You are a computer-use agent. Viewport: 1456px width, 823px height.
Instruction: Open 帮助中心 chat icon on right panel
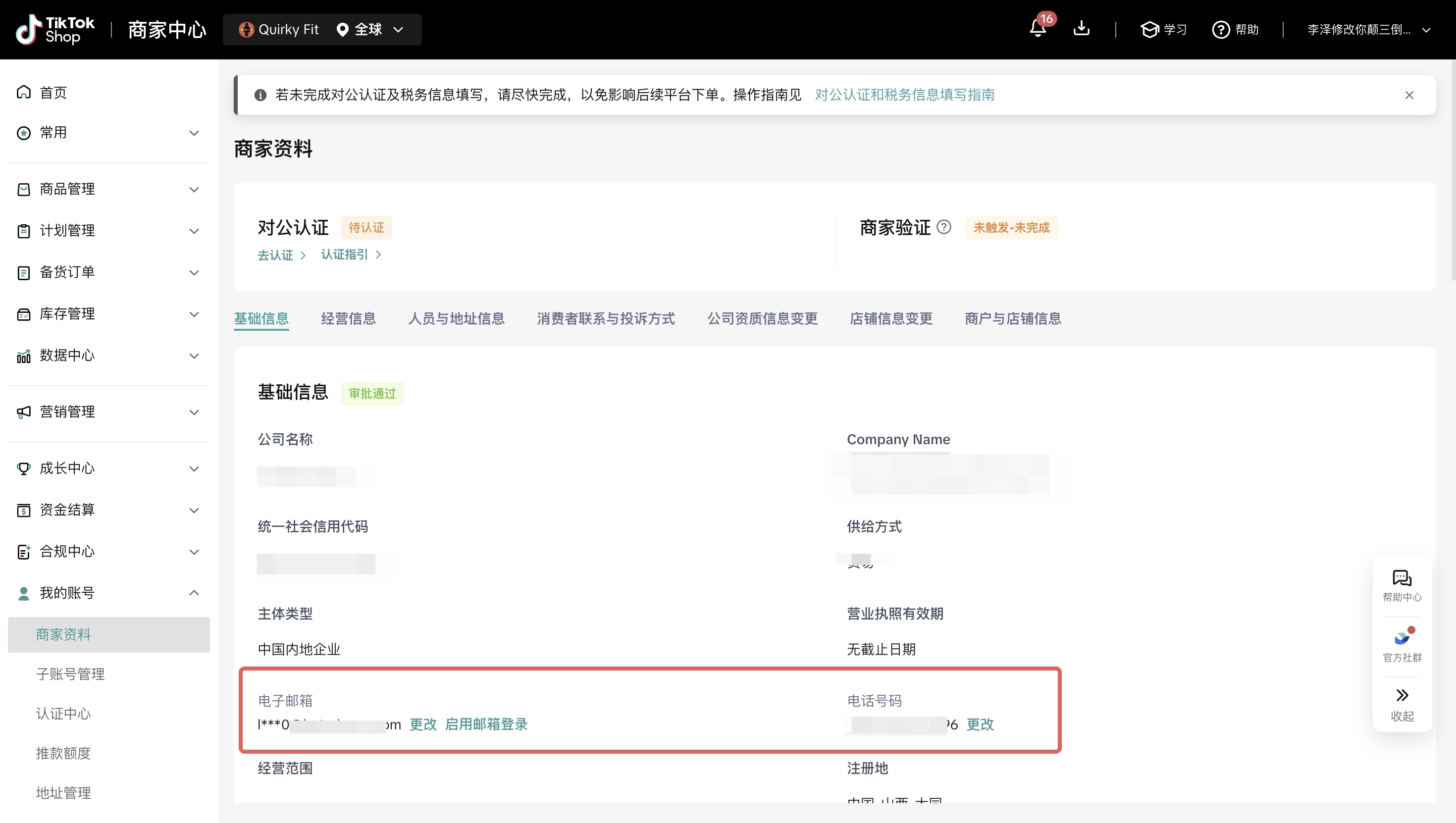(x=1402, y=579)
